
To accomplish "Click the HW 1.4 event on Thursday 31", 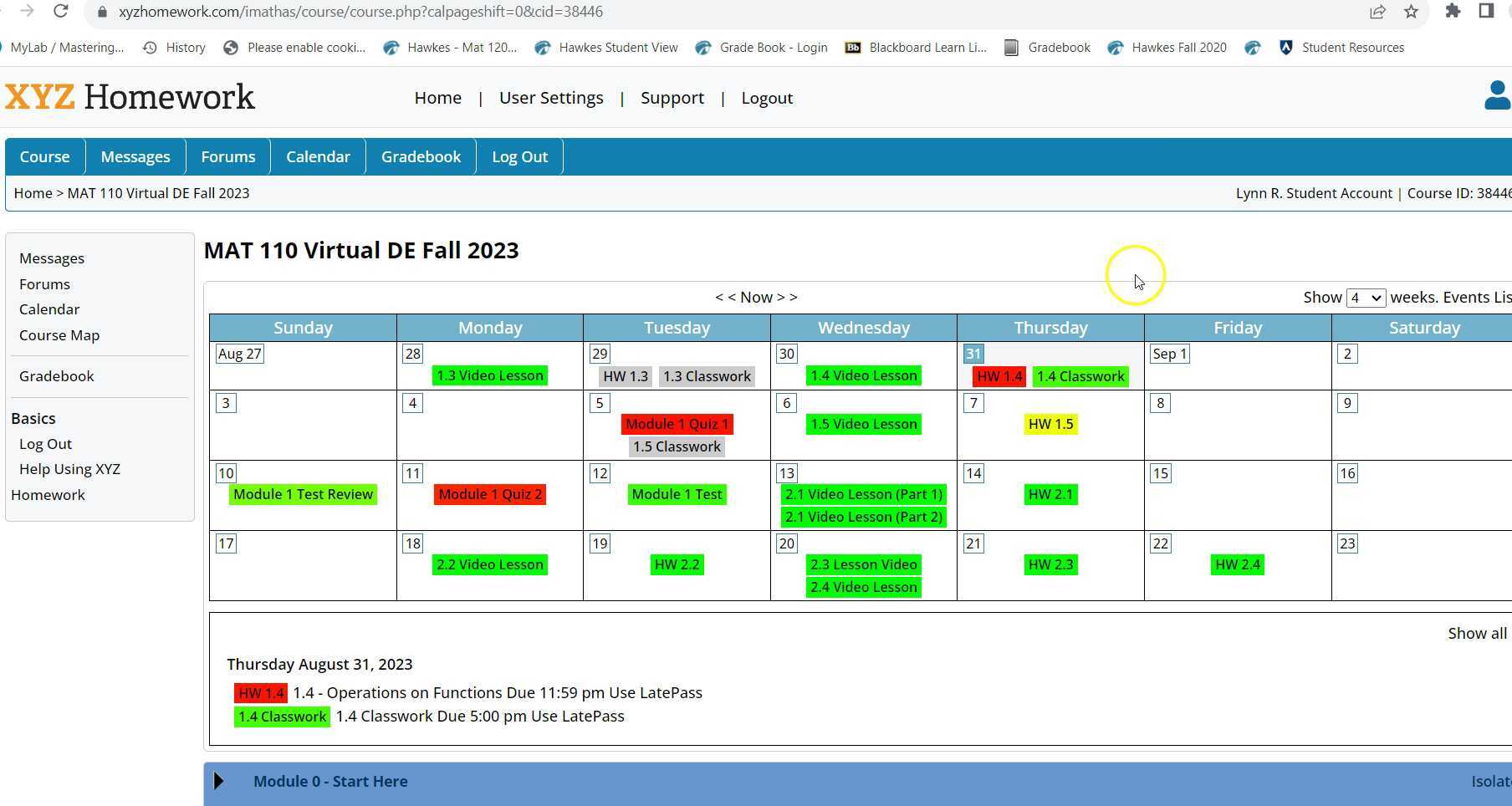I will (999, 376).
